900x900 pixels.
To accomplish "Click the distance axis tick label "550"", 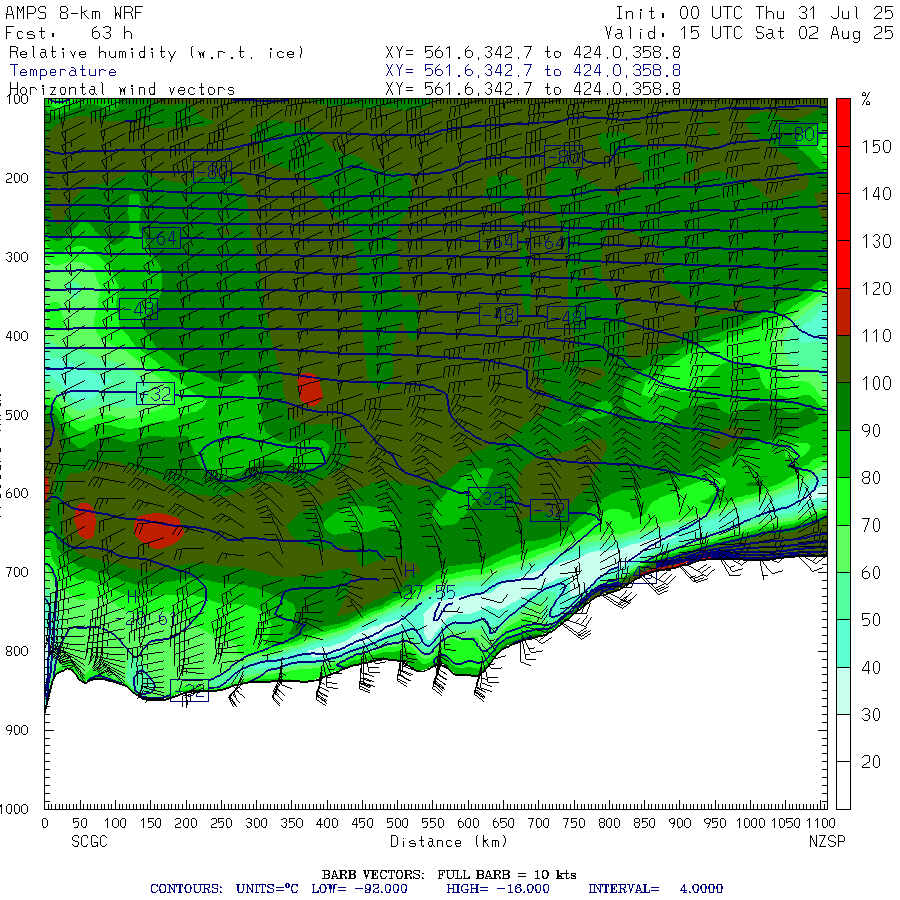I will tap(432, 823).
